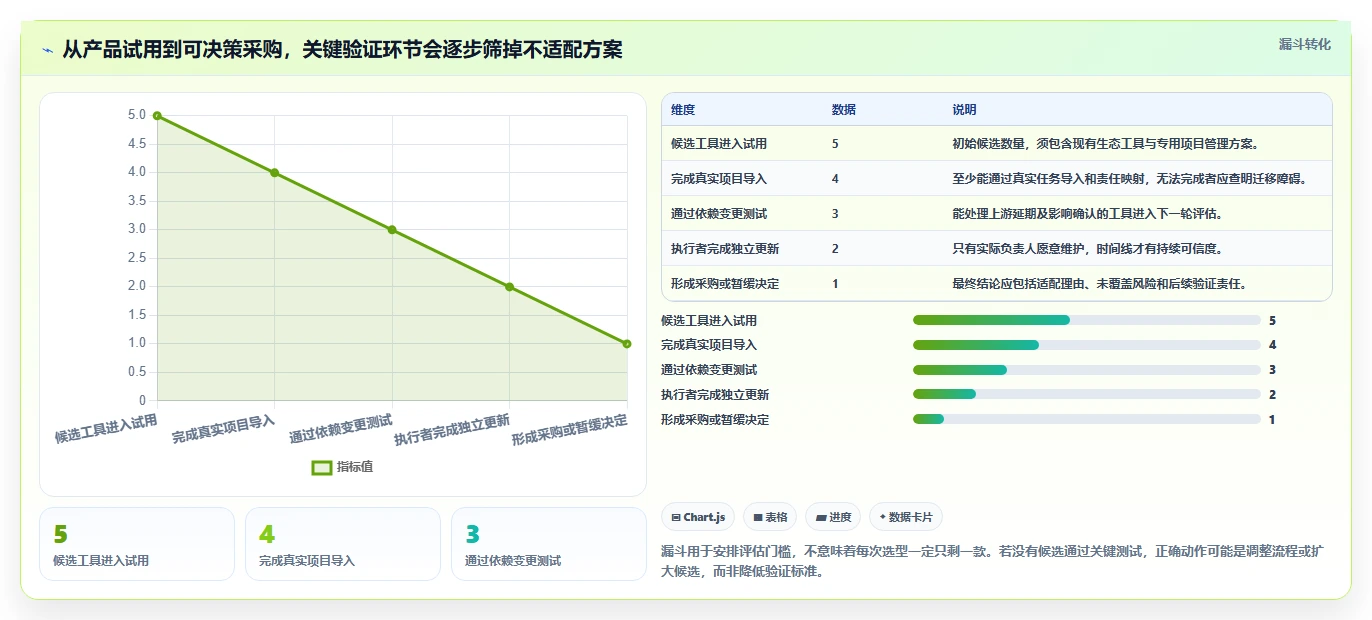Open the stat card showing 4 完成真实项目导入
1372x620 pixels.
pyautogui.click(x=343, y=544)
